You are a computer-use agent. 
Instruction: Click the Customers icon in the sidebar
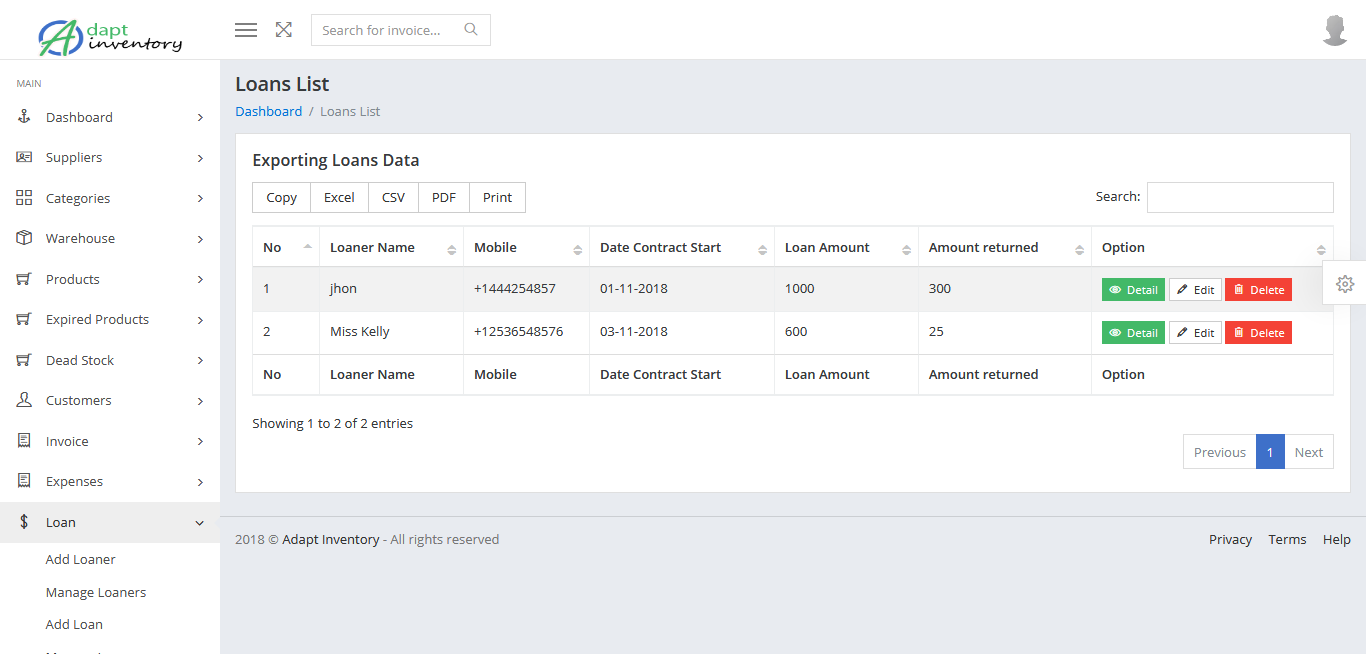coord(23,400)
